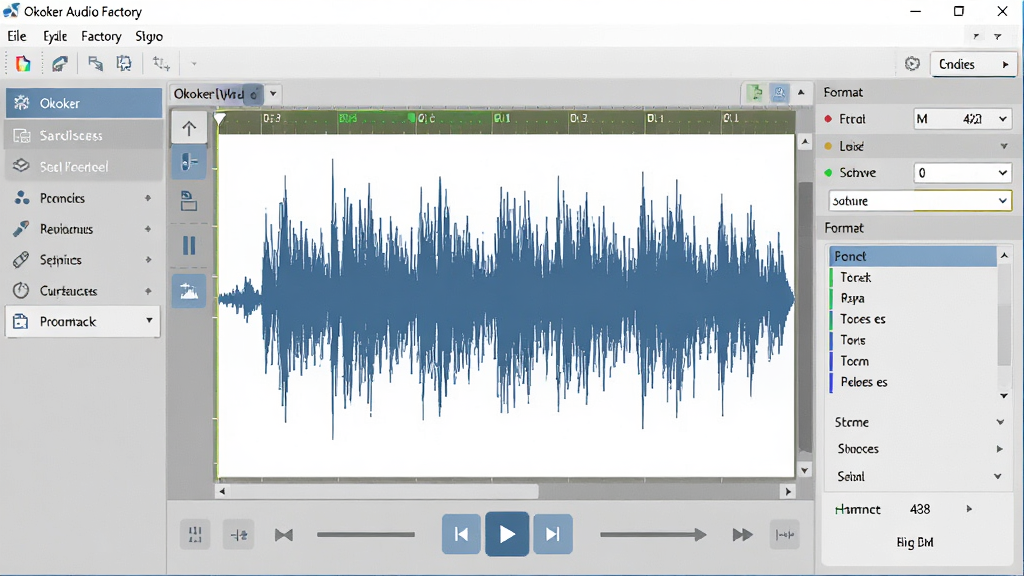This screenshot has height=576, width=1024.
Task: Click the Cndies button
Action: 973,64
